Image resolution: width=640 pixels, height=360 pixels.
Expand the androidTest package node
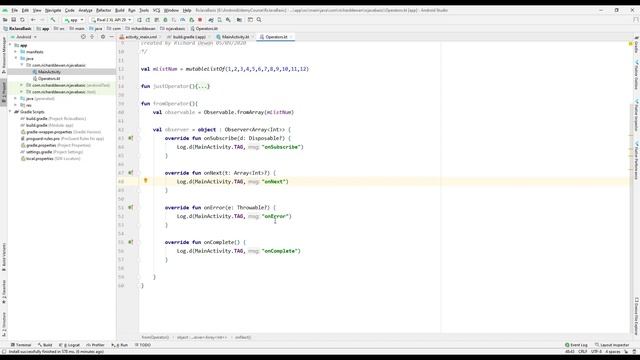(x=22, y=85)
